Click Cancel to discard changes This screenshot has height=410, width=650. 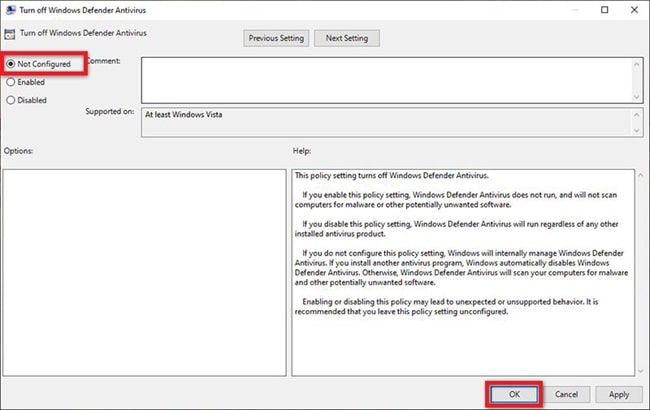point(566,394)
